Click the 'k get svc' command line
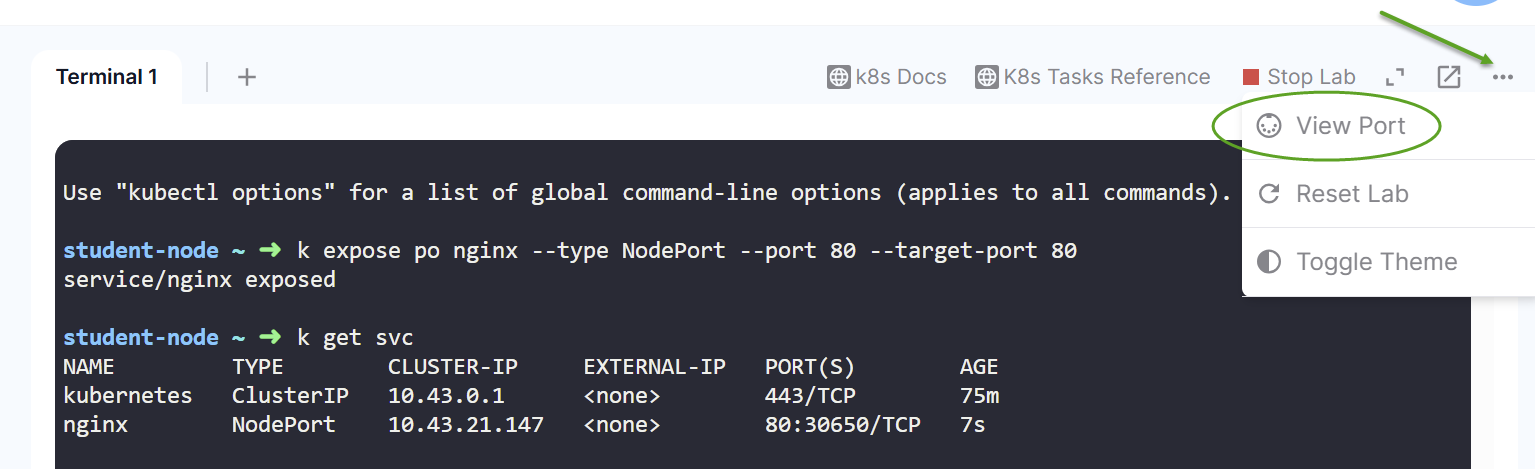 point(367,337)
